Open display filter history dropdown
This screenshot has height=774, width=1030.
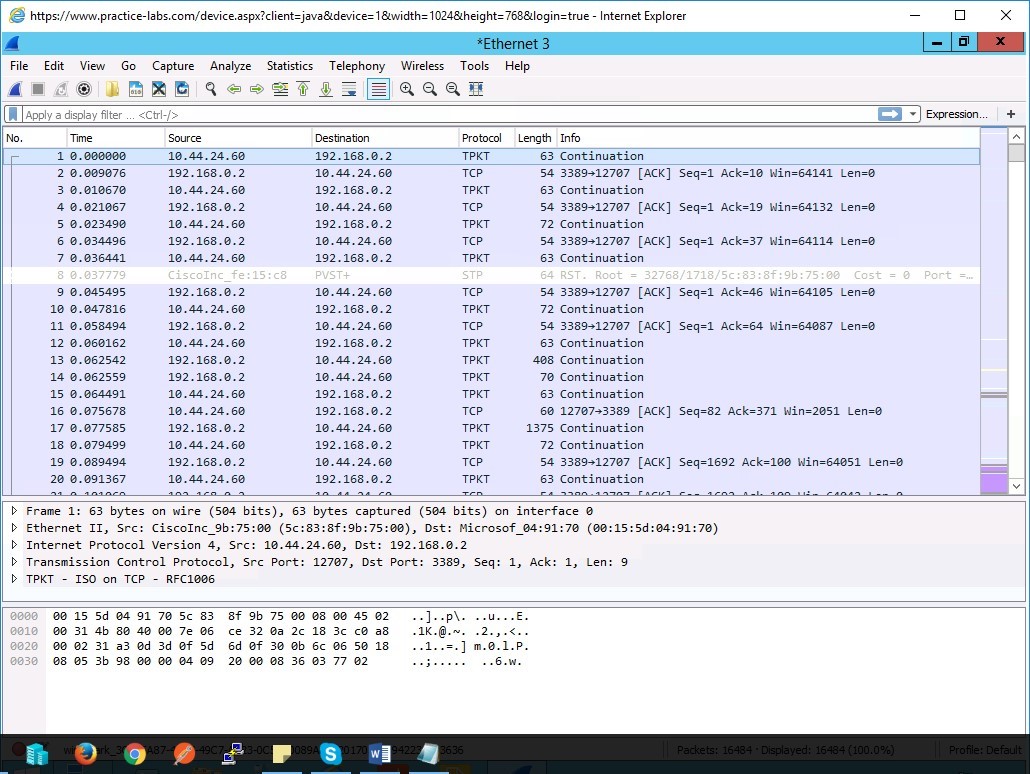912,114
